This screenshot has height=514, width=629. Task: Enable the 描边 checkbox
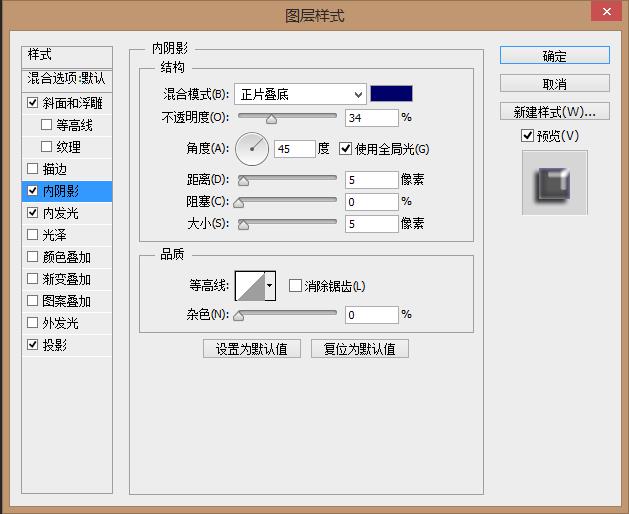point(32,169)
